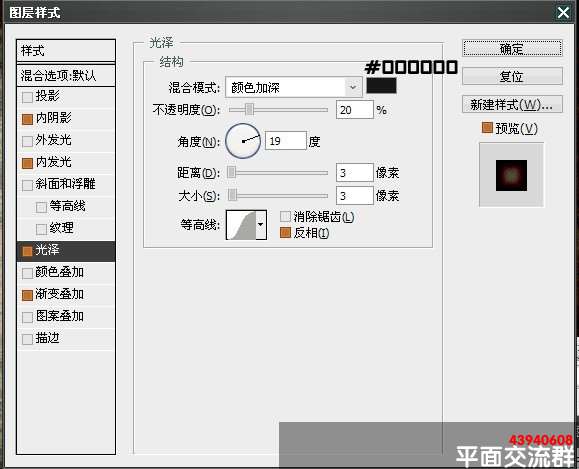Toggle the 预览 preview checkbox
579x469 pixels.
click(x=487, y=128)
